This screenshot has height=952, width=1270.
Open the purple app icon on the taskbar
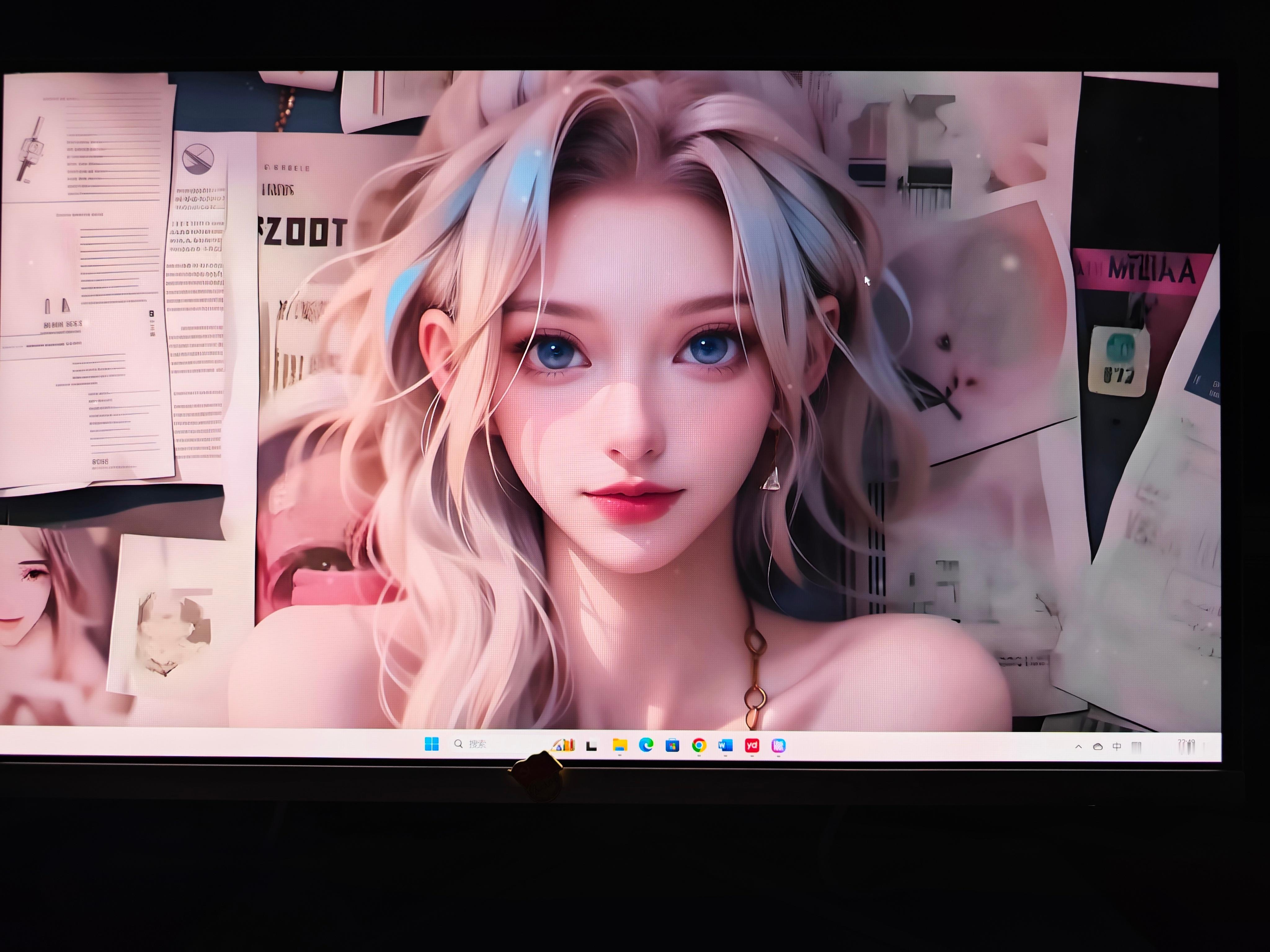778,745
